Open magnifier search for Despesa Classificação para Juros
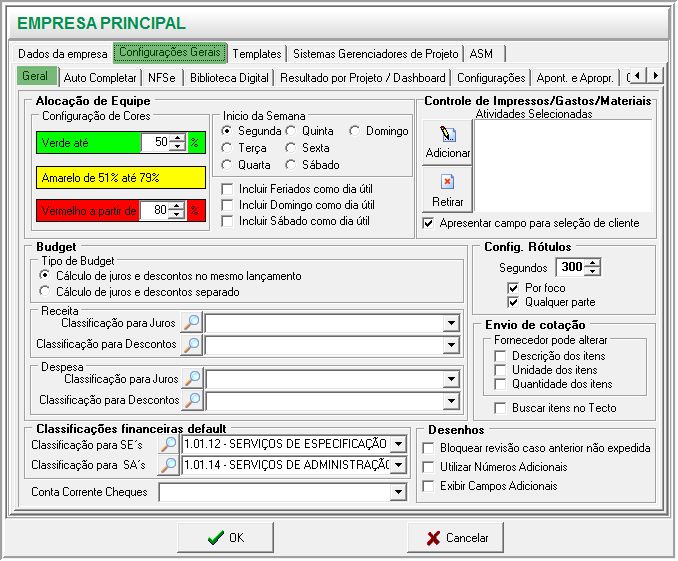678x561 pixels. (193, 378)
